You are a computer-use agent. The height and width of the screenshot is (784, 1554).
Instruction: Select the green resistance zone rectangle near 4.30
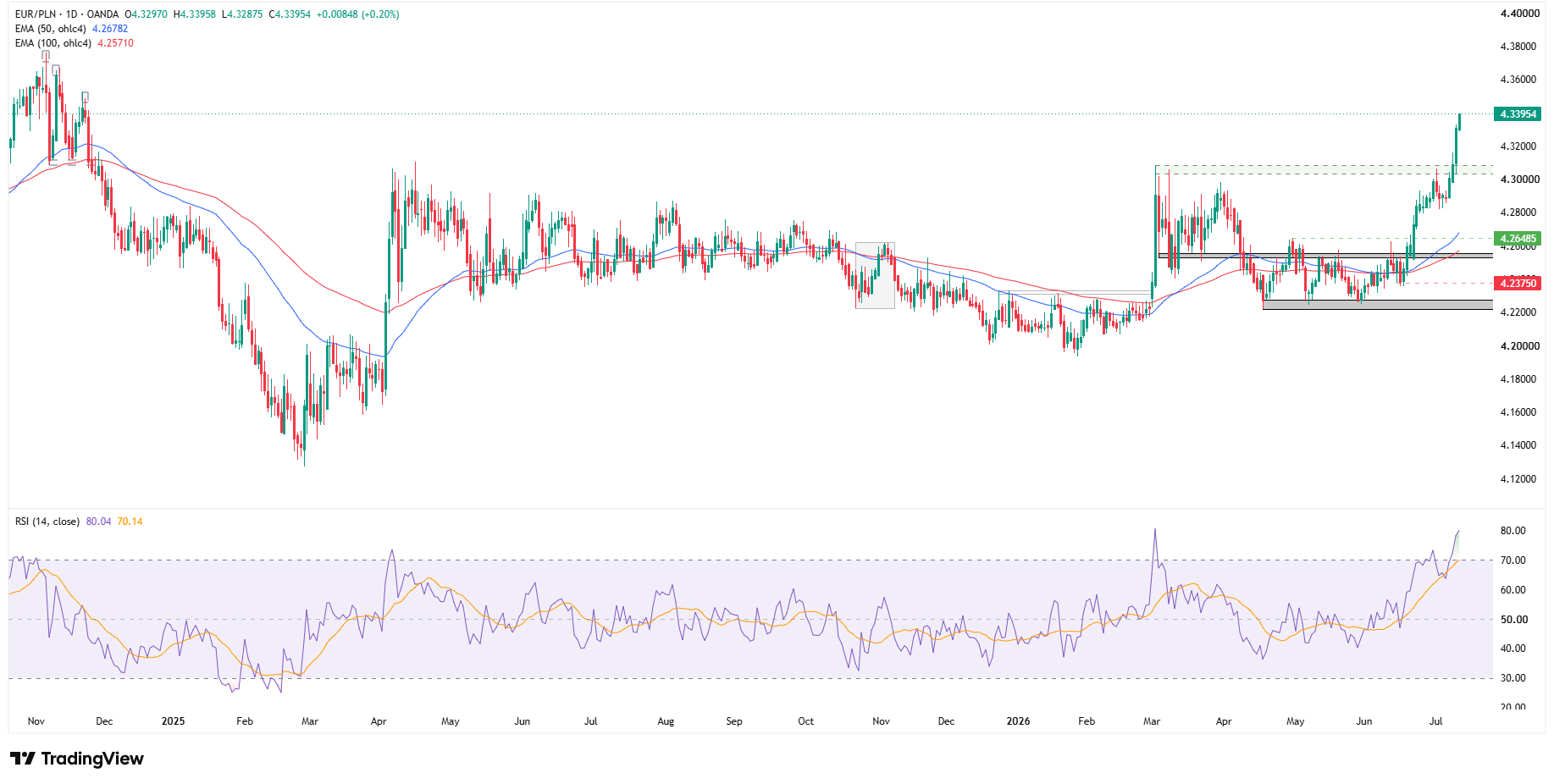[1324, 170]
